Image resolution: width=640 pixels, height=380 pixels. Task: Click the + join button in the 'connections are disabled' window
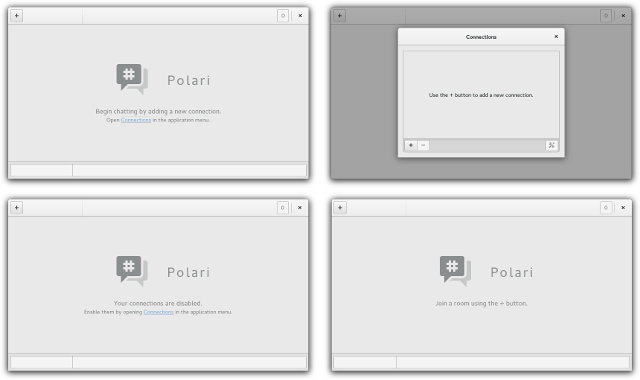[16, 207]
